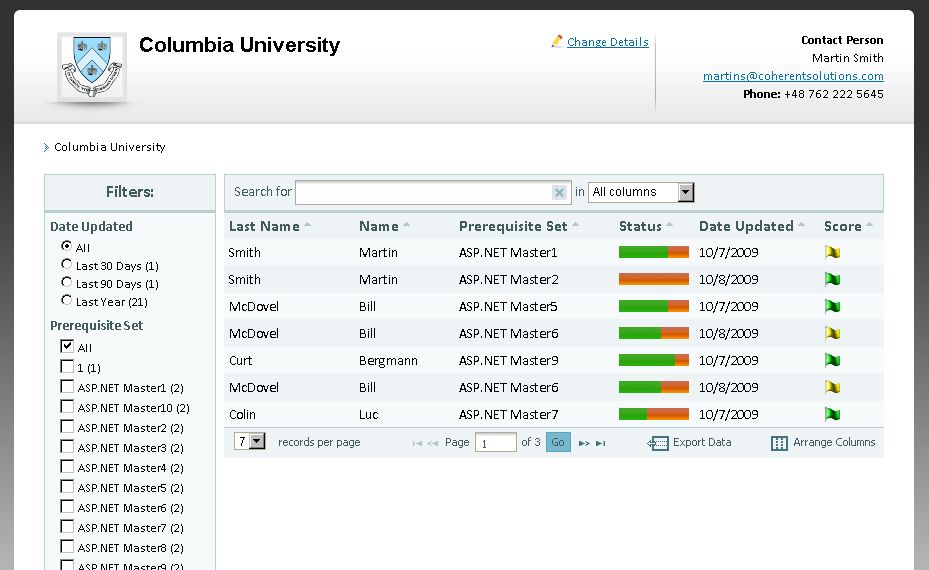Go to the next page using pager icon
929x570 pixels.
(x=584, y=443)
